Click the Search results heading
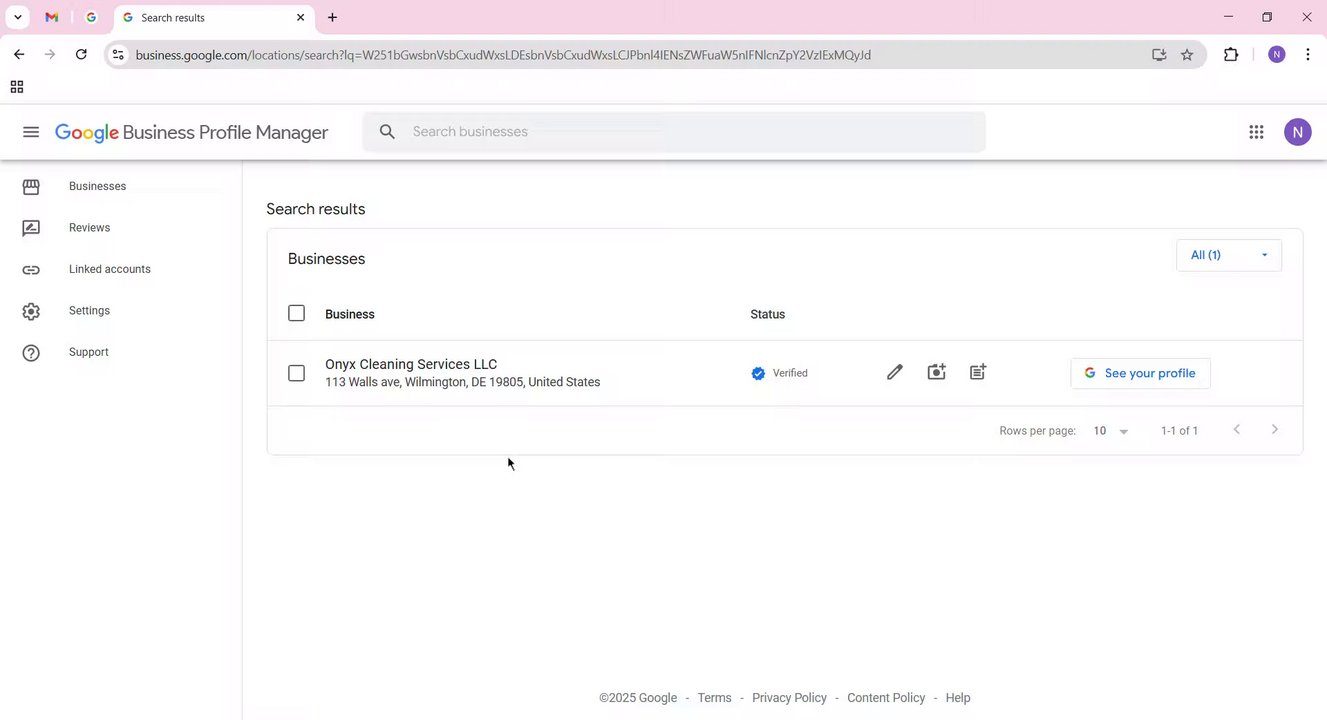1327x720 pixels. (x=316, y=209)
